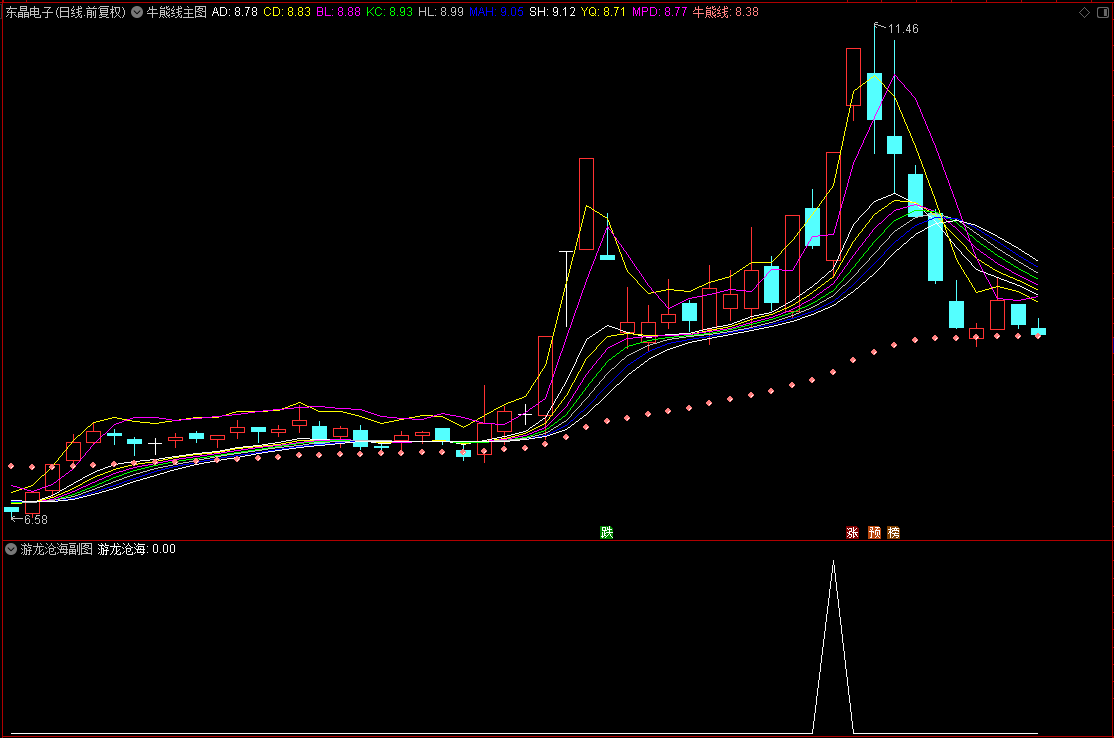Viewport: 1114px width, 738px height.
Task: Toggle the side panel icon at top right
Action: click(x=1103, y=12)
